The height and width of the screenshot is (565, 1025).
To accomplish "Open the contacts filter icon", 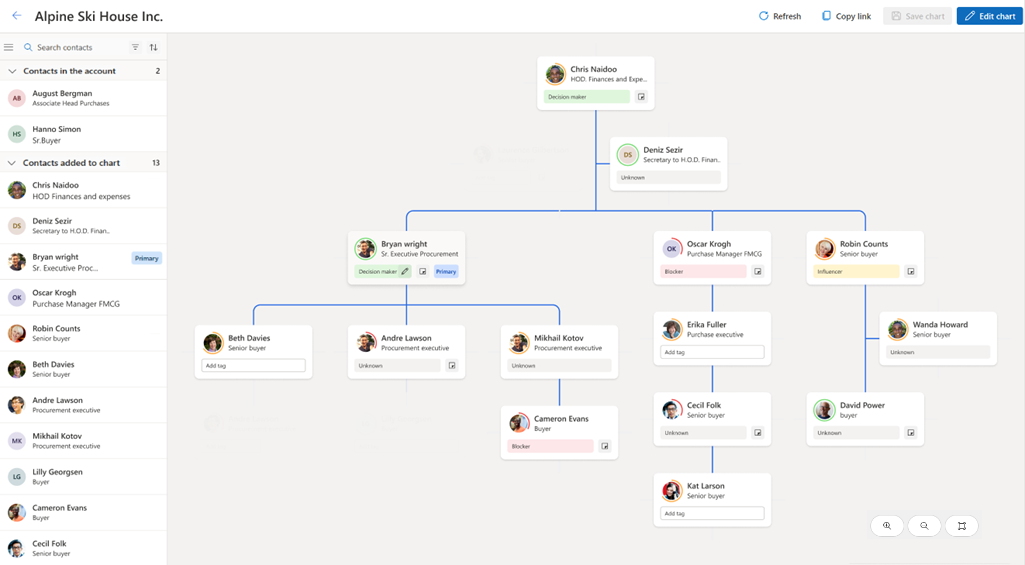I will pos(135,47).
